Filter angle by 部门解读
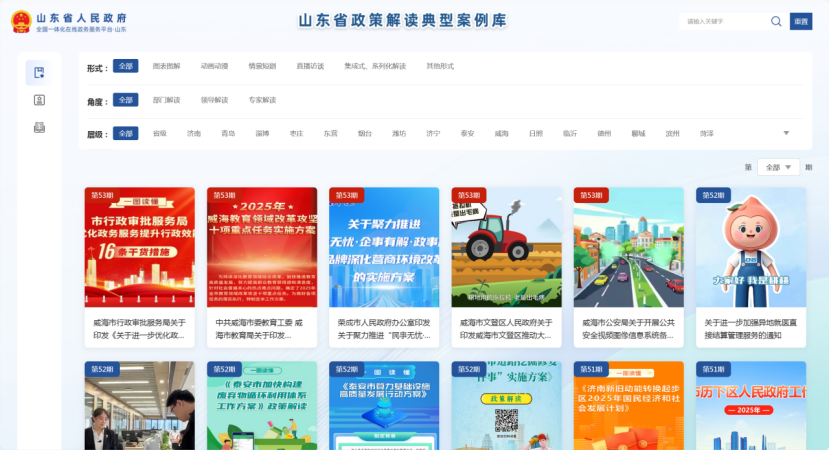The width and height of the screenshot is (829, 450). click(x=167, y=100)
